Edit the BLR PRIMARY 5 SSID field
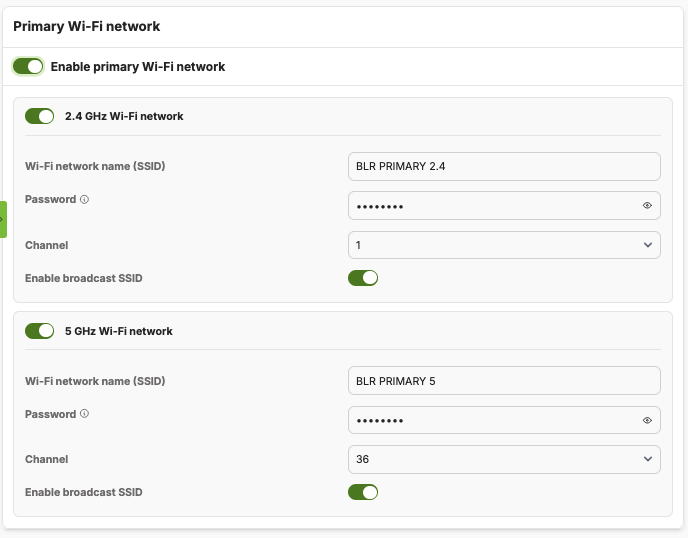Image resolution: width=688 pixels, height=538 pixels. click(504, 380)
